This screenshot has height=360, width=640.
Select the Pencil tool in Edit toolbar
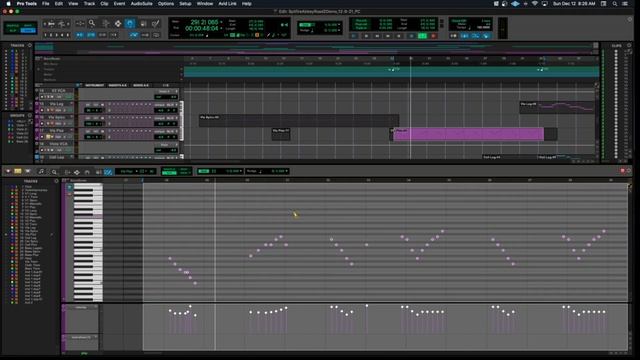pos(156,24)
